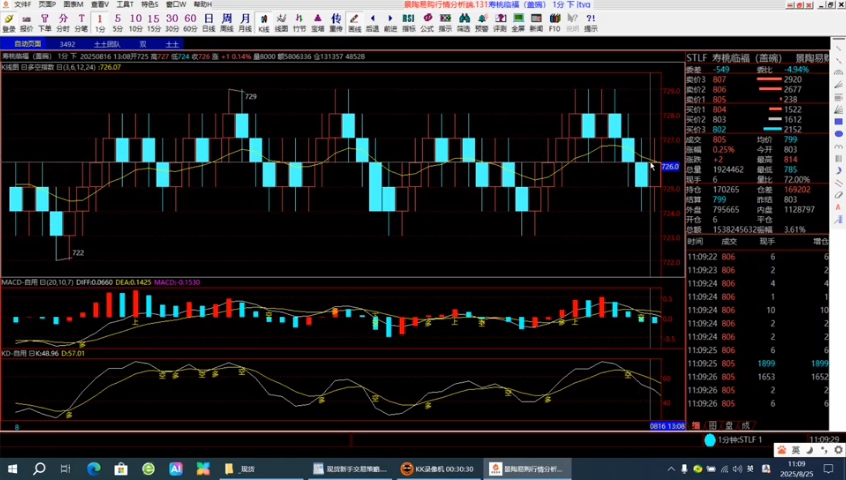Select the 30分 thirty-minute period
Image resolution: width=846 pixels, height=480 pixels.
coord(172,23)
